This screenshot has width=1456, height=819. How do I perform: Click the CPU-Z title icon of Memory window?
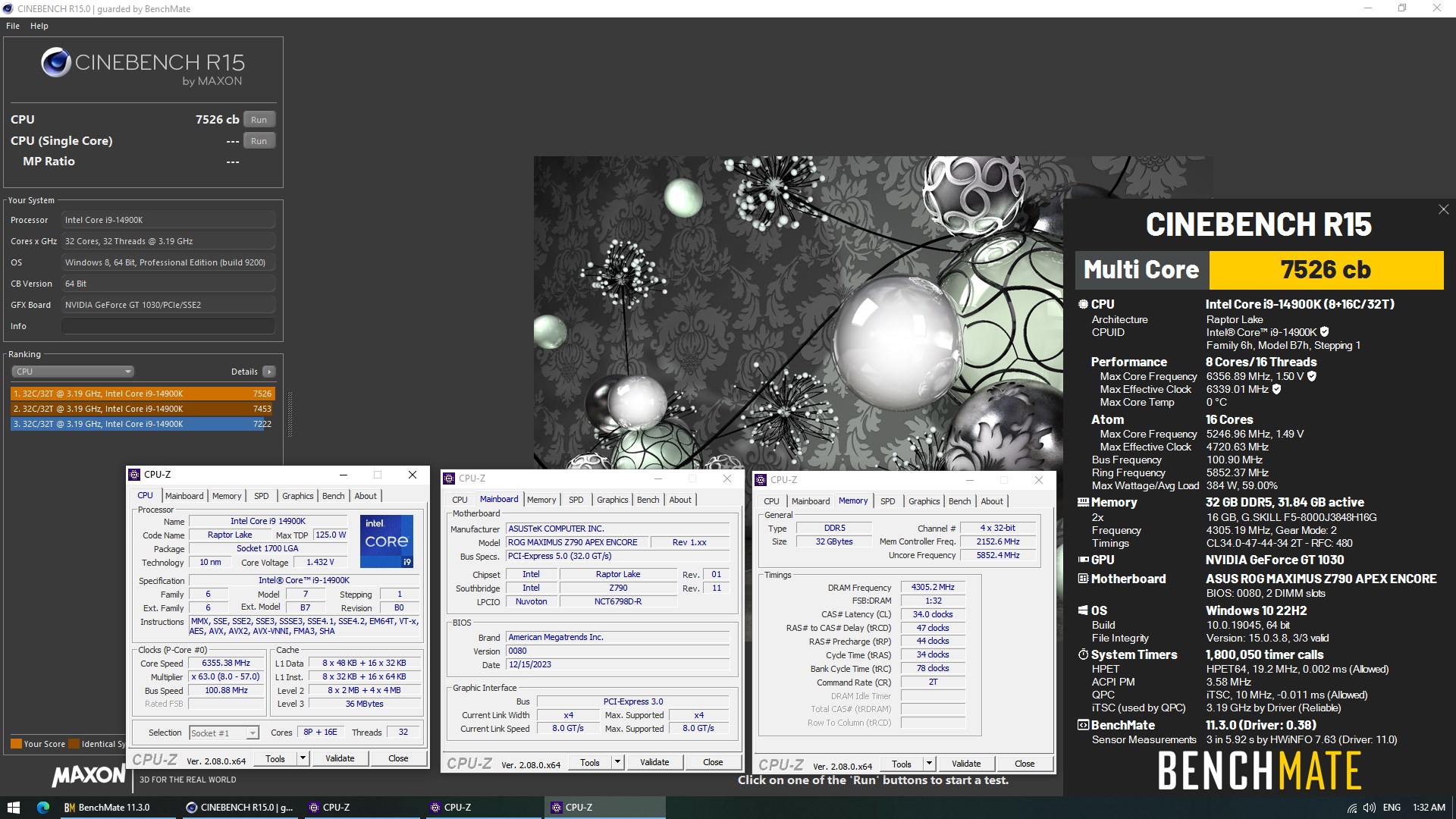[x=761, y=480]
